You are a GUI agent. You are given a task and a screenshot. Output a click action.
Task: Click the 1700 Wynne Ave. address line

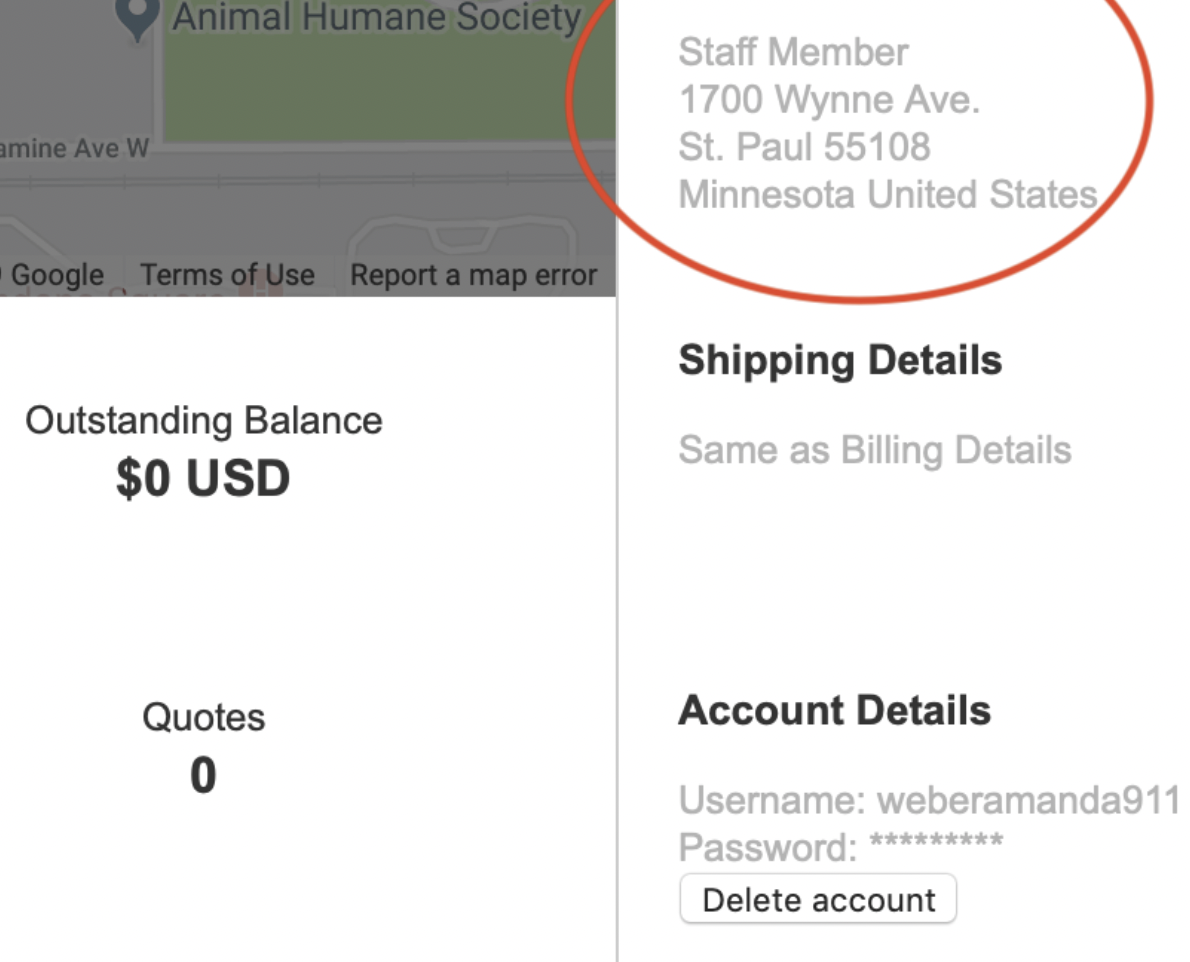point(829,99)
